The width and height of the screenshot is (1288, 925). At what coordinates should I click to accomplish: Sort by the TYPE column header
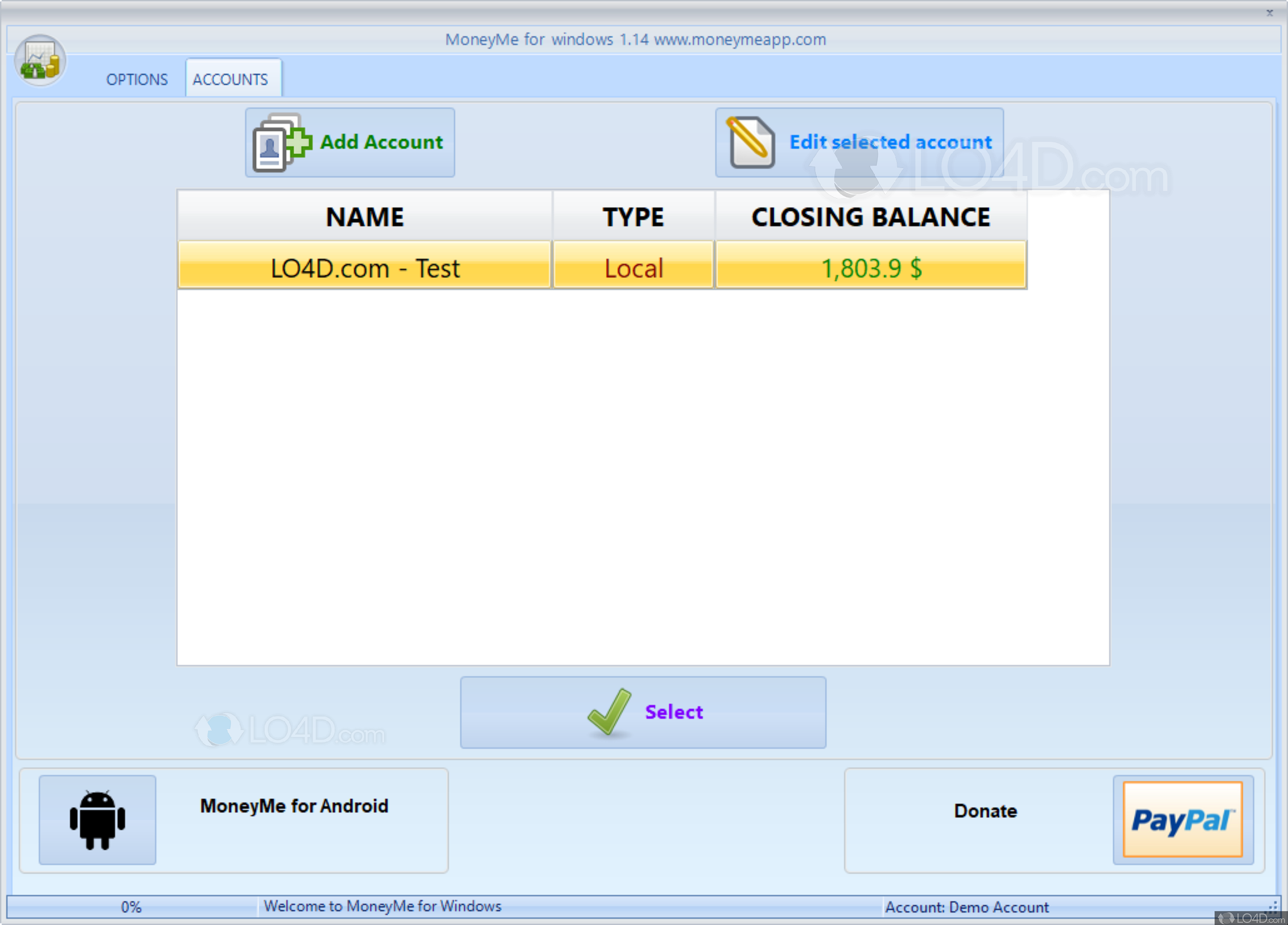point(633,217)
